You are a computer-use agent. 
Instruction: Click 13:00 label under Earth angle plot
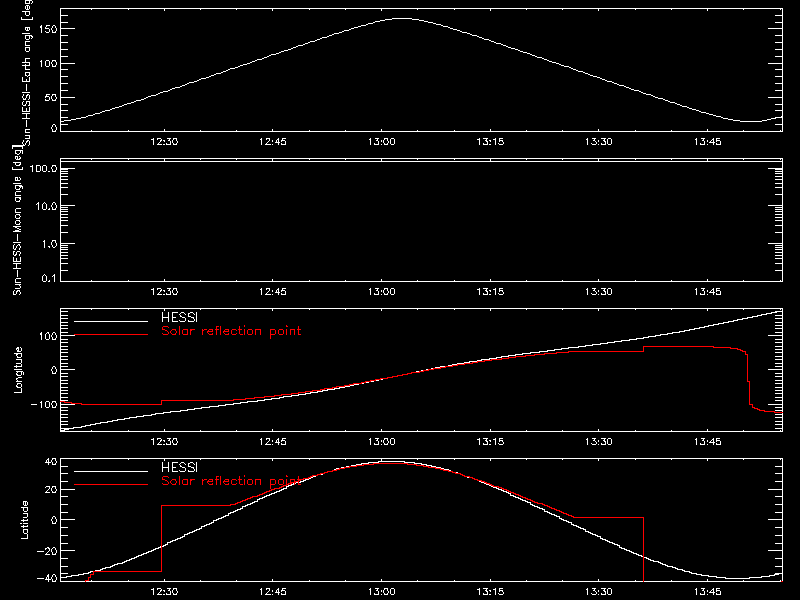coord(382,142)
